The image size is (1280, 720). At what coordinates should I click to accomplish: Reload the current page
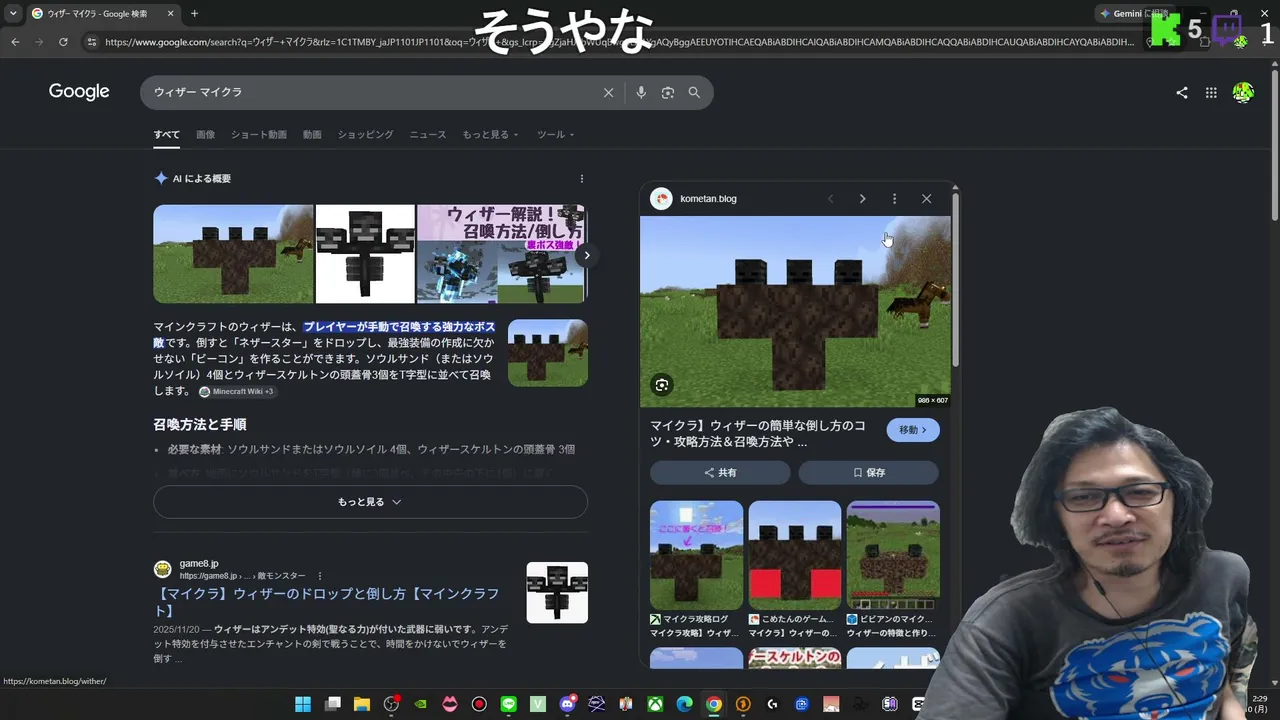click(x=63, y=42)
